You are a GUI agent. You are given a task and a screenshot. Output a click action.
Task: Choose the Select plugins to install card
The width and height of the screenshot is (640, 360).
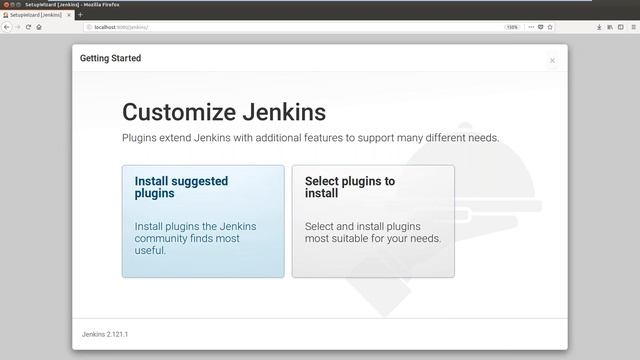[x=373, y=221]
